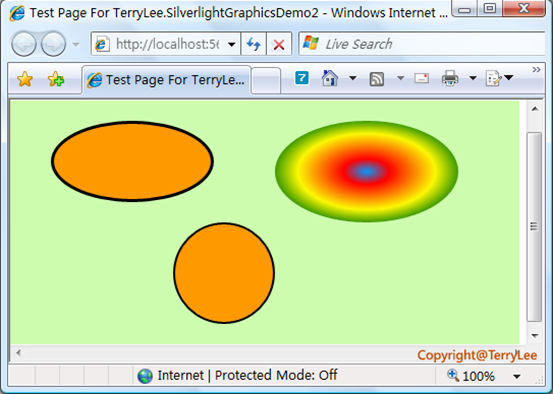Viewport: 553px width, 394px height.
Task: Click the Add to Favorites icon
Action: point(56,79)
